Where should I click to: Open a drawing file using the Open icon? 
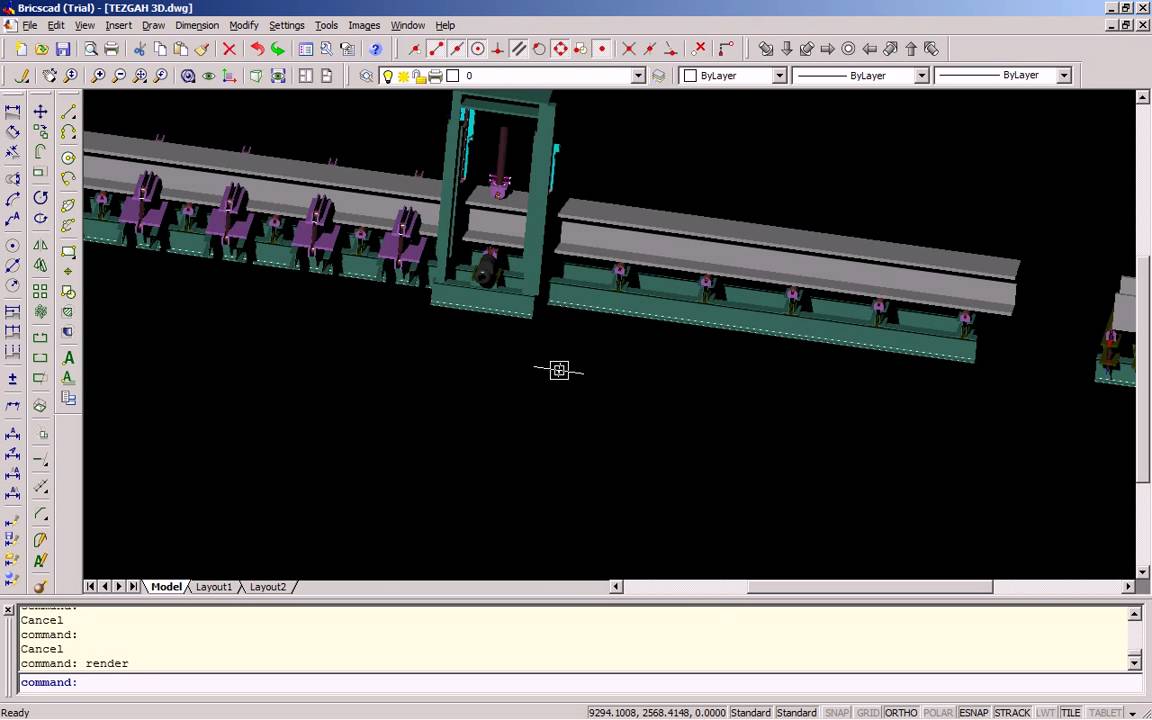click(42, 49)
